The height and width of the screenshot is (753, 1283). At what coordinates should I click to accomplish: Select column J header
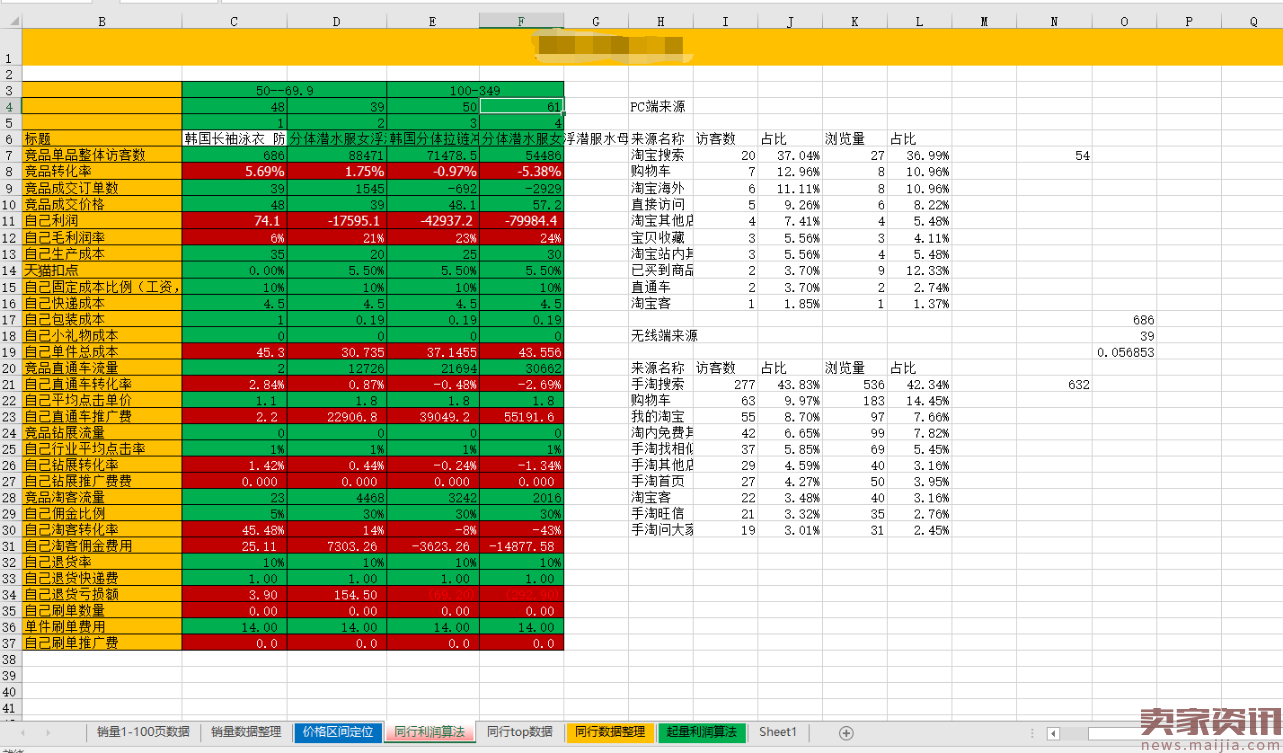pyautogui.click(x=790, y=21)
